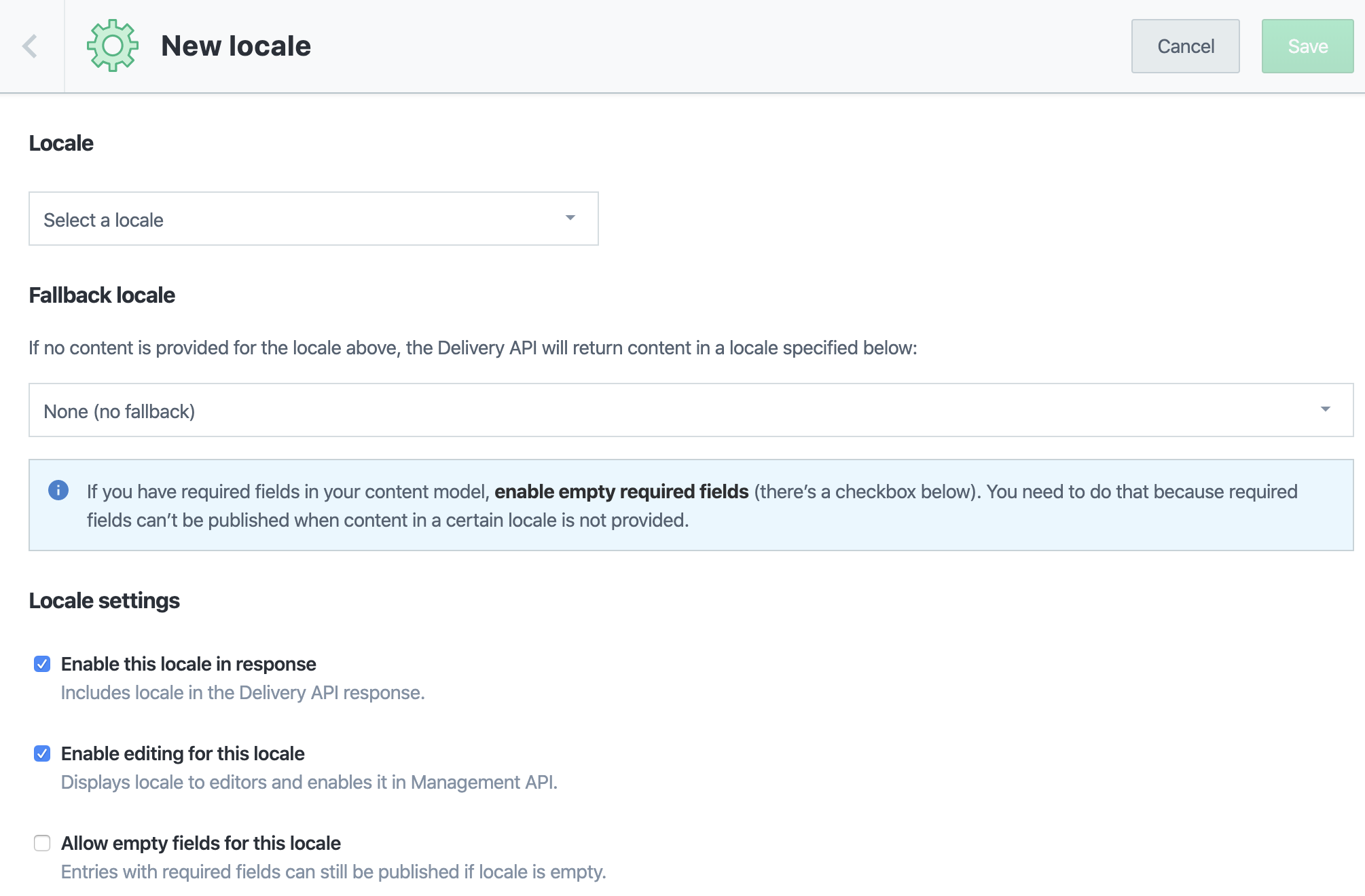1365x896 pixels.
Task: Uncheck Enable editing for this locale
Action: [x=42, y=753]
